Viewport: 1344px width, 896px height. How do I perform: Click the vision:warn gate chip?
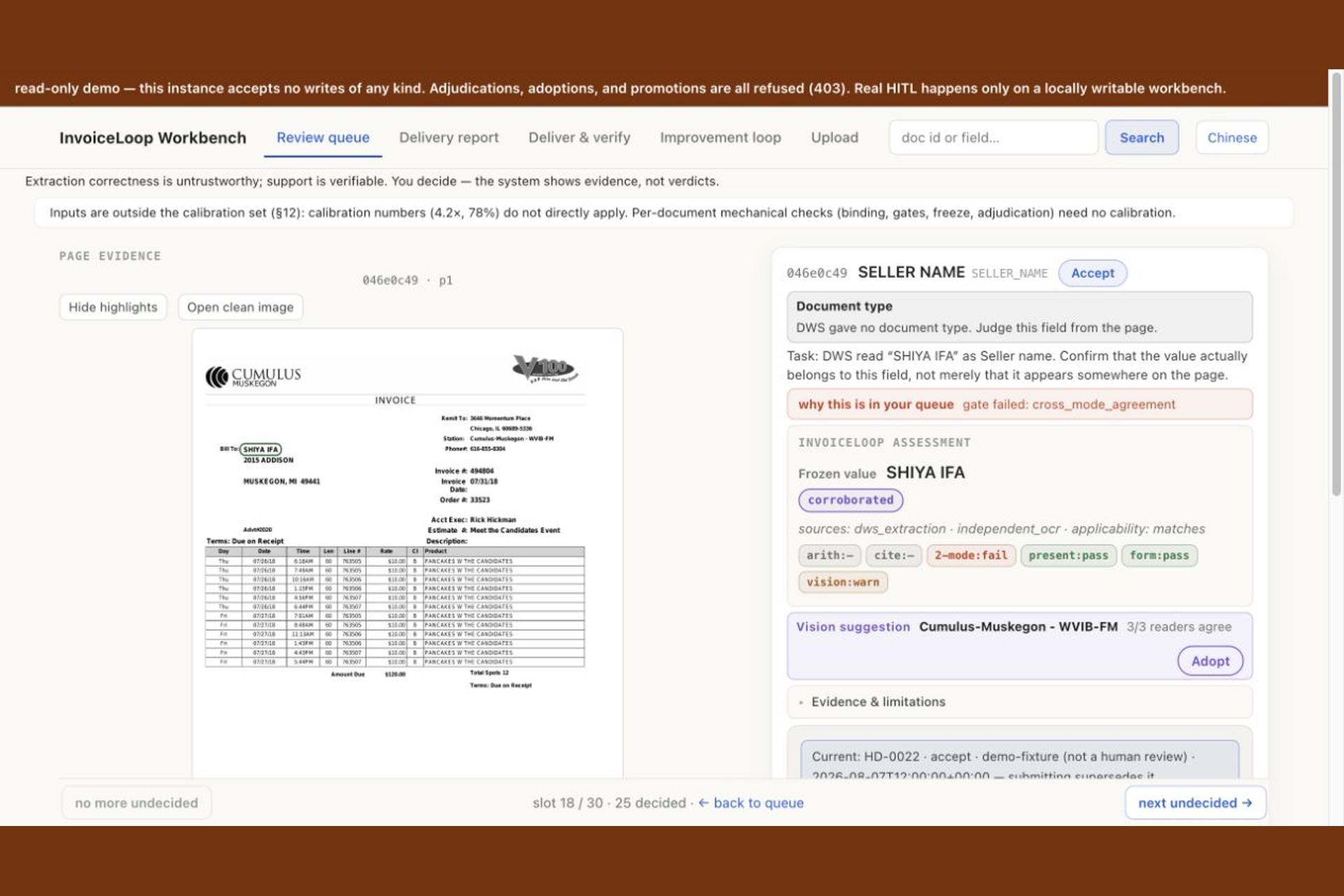[843, 582]
